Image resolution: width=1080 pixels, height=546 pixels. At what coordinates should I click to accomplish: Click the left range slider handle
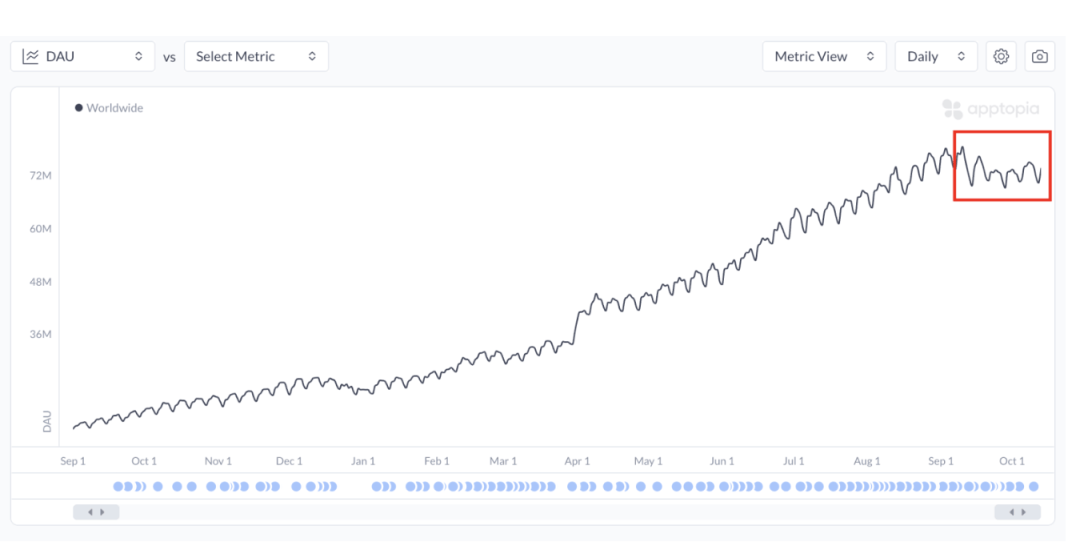pyautogui.click(x=96, y=512)
